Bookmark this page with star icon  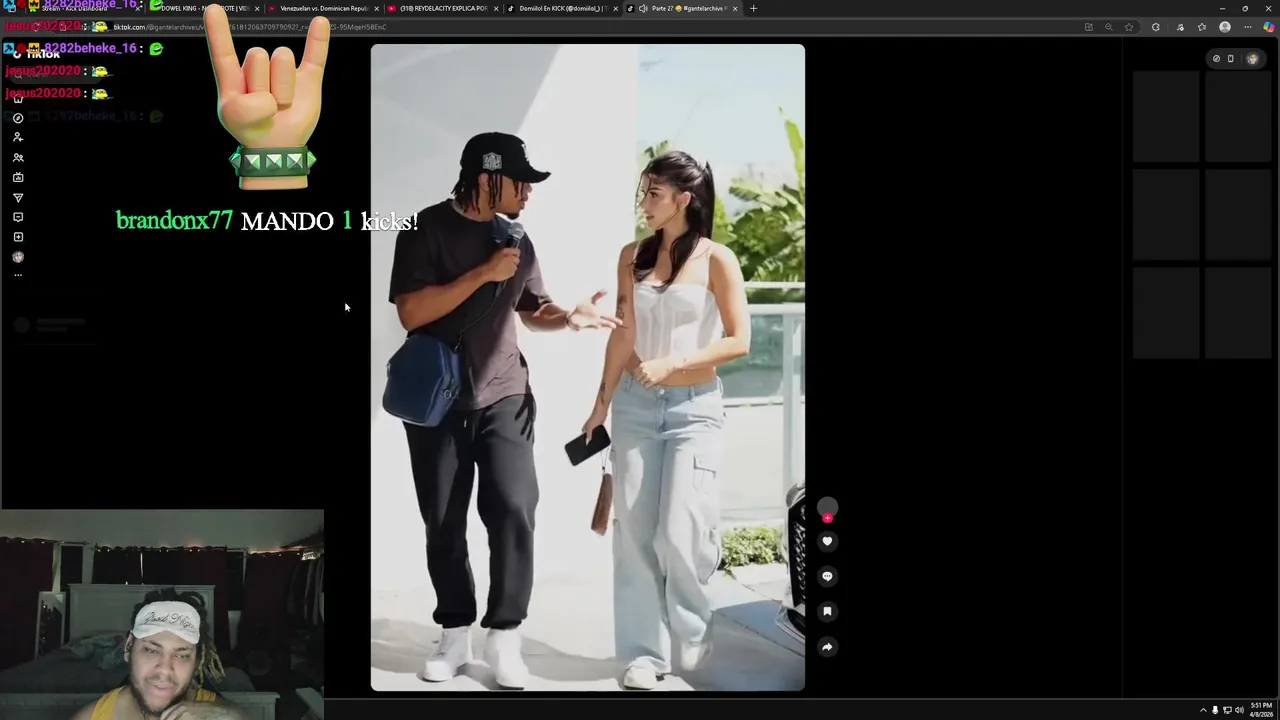click(1129, 27)
